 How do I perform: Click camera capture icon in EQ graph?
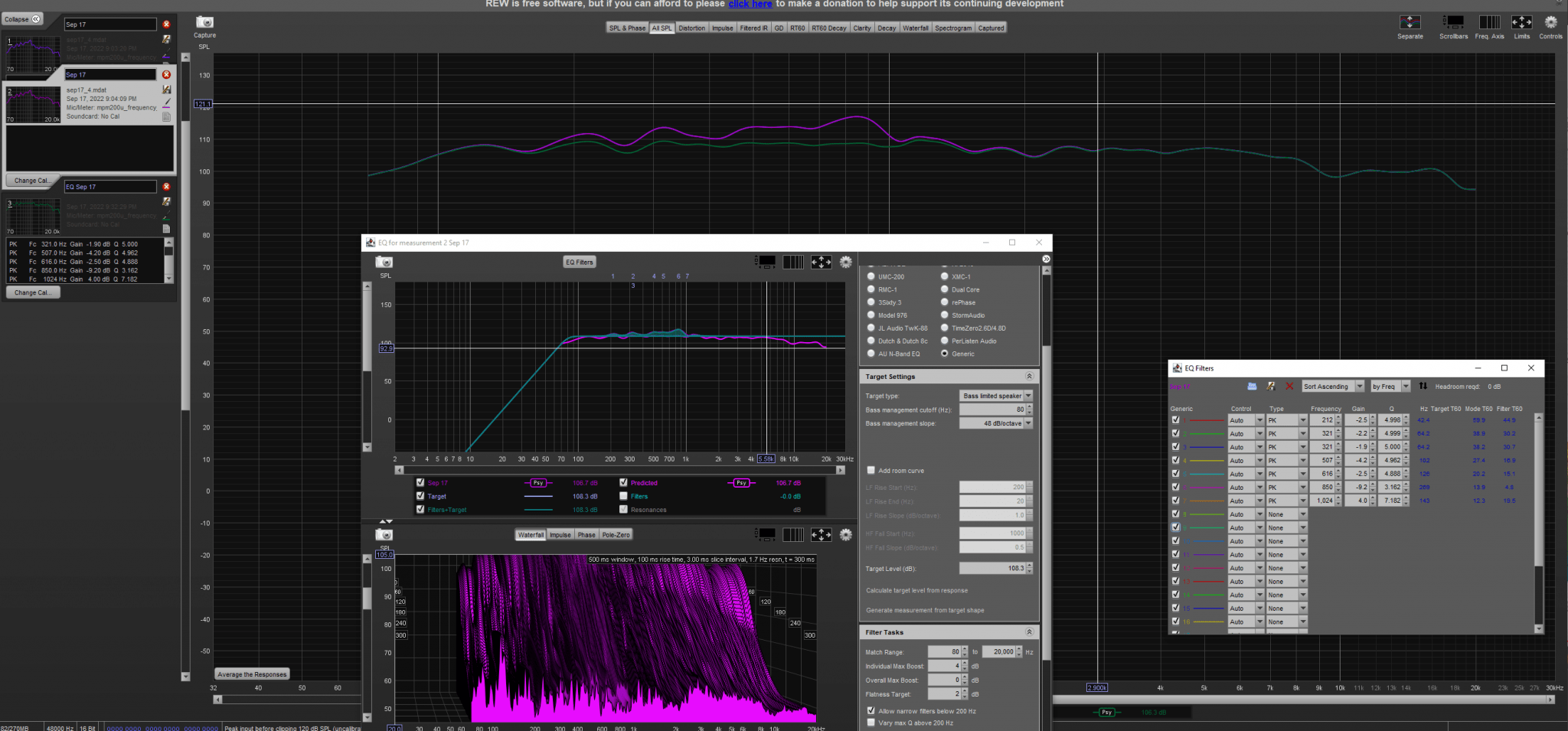tap(384, 263)
